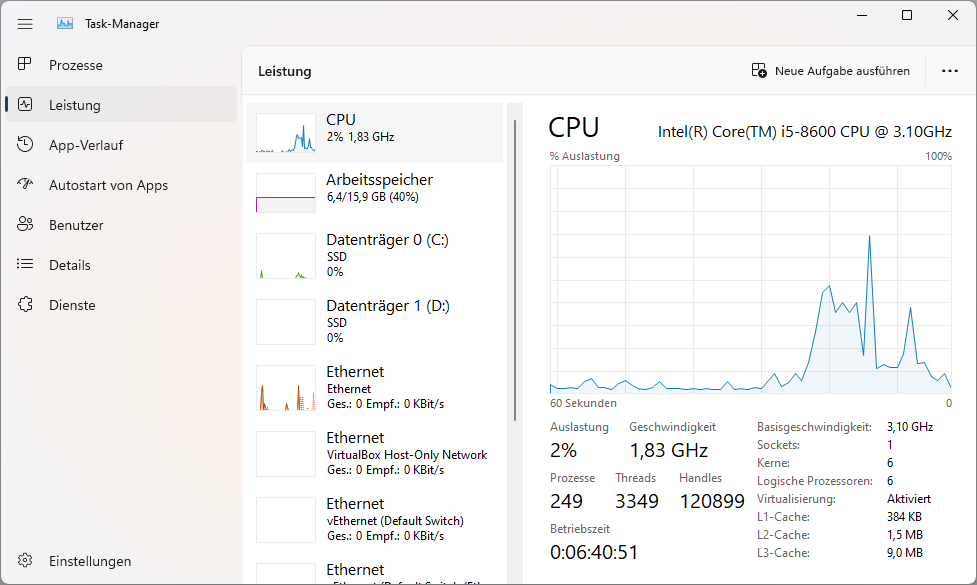The width and height of the screenshot is (977, 585).
Task: Click Neue Aufgabe ausführen button
Action: click(x=831, y=71)
